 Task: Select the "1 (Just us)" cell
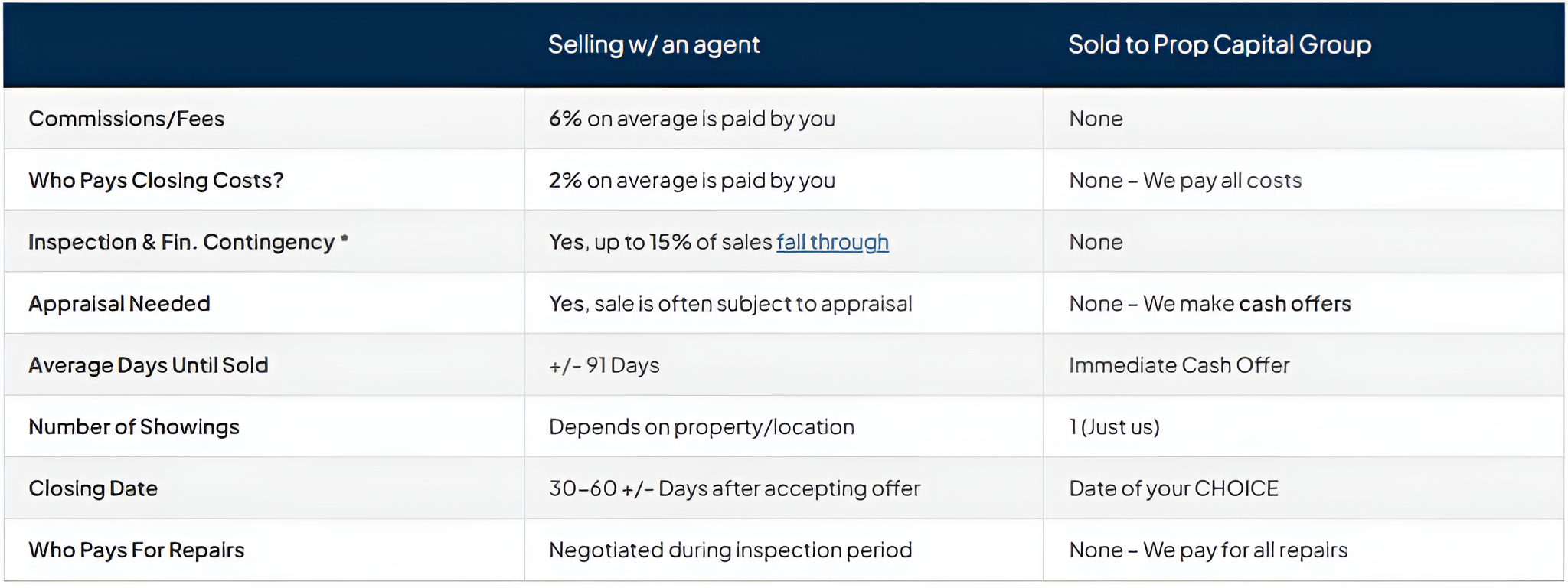coord(1114,427)
